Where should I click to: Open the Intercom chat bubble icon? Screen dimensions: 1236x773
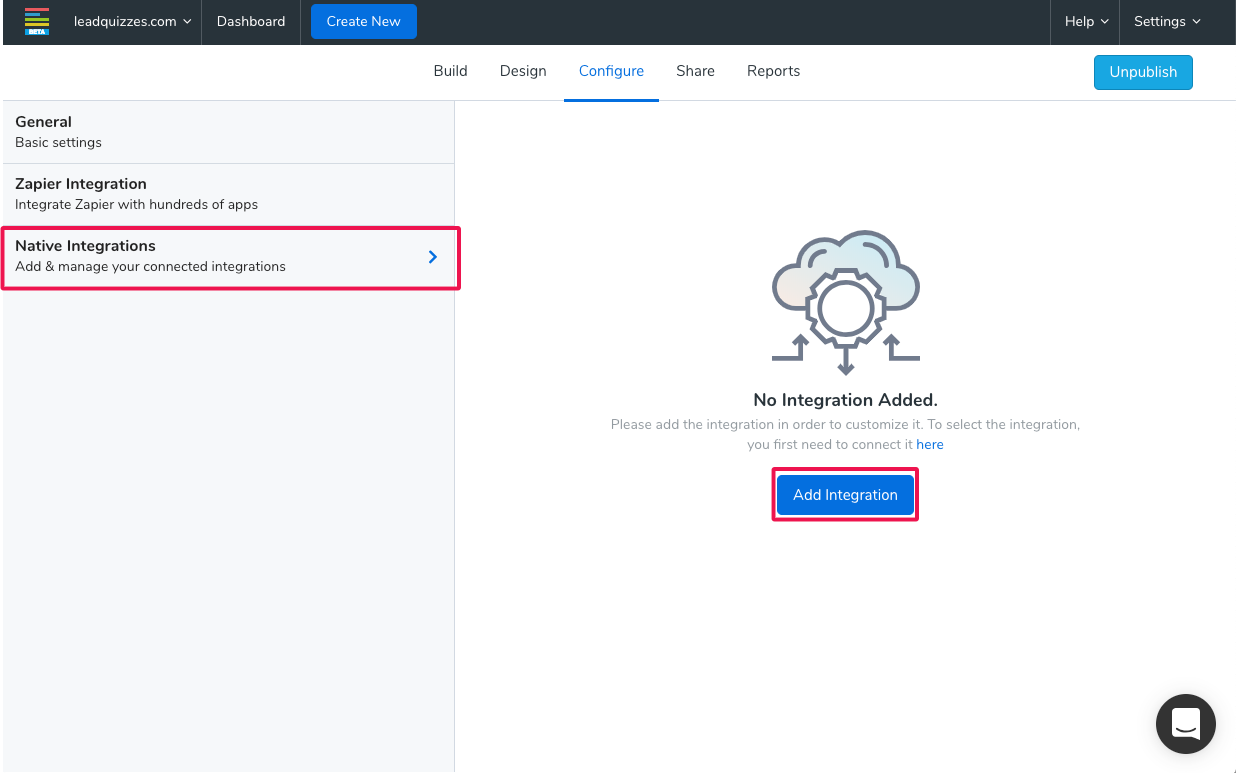click(x=1185, y=723)
